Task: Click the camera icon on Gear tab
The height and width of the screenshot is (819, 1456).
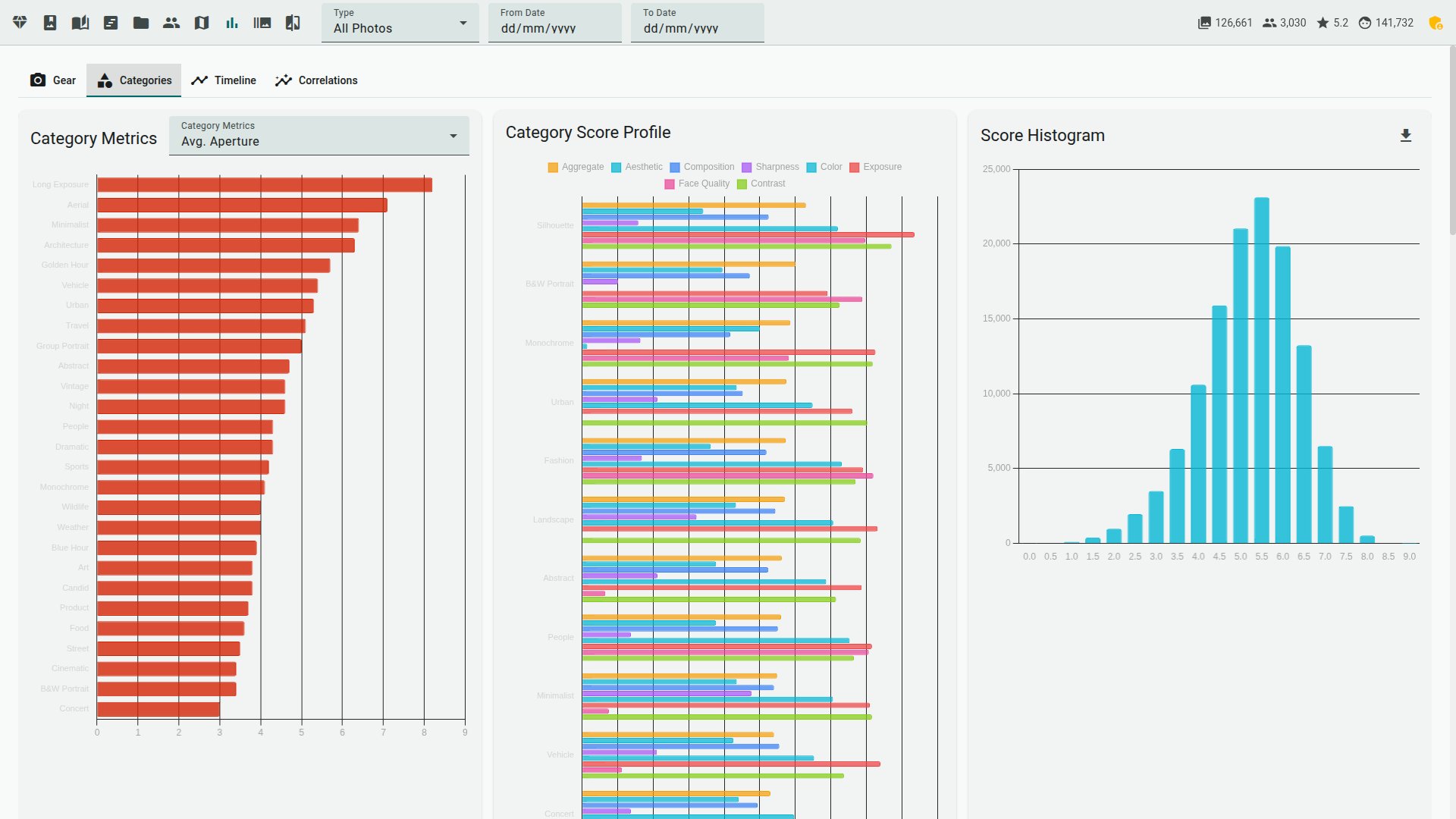Action: [x=38, y=80]
